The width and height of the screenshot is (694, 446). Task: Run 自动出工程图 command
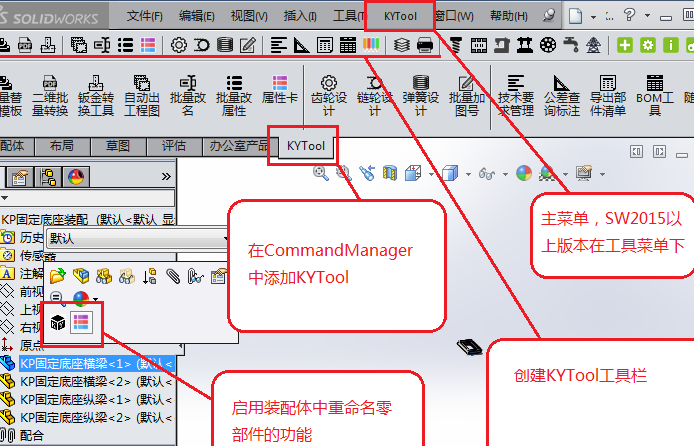(x=142, y=96)
